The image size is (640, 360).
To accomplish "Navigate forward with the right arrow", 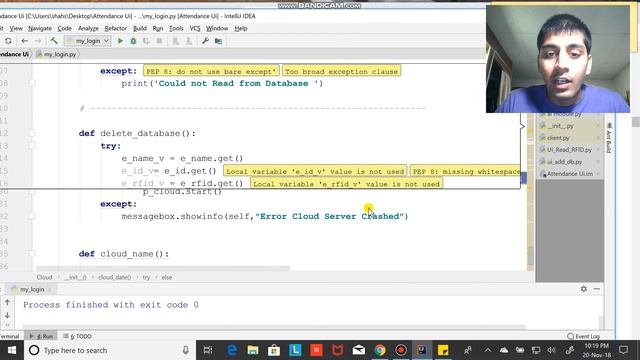I will click(x=38, y=41).
